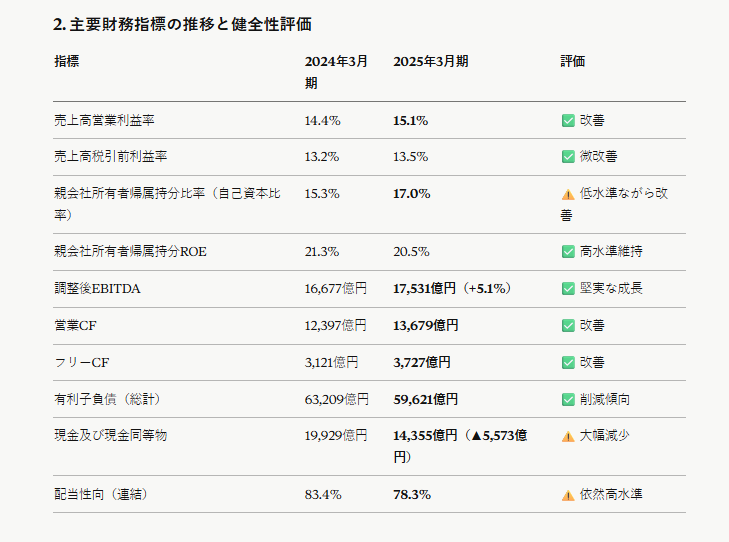
Task: Click the warning triangle next to 大幅減少
Action: 568,436
